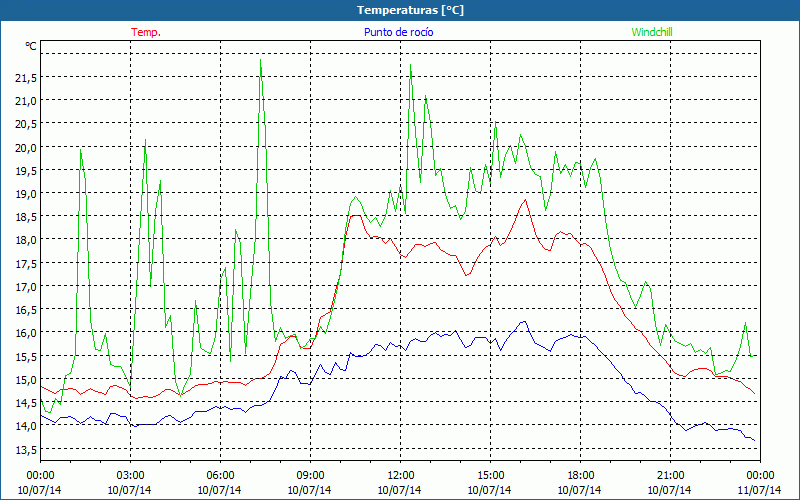Click the 16,5 value on the Y axis
The width and height of the screenshot is (800, 500).
point(27,310)
